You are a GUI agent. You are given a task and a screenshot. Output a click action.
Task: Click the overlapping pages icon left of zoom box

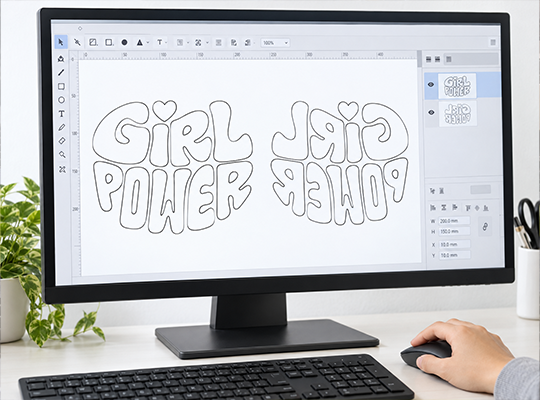[234, 42]
